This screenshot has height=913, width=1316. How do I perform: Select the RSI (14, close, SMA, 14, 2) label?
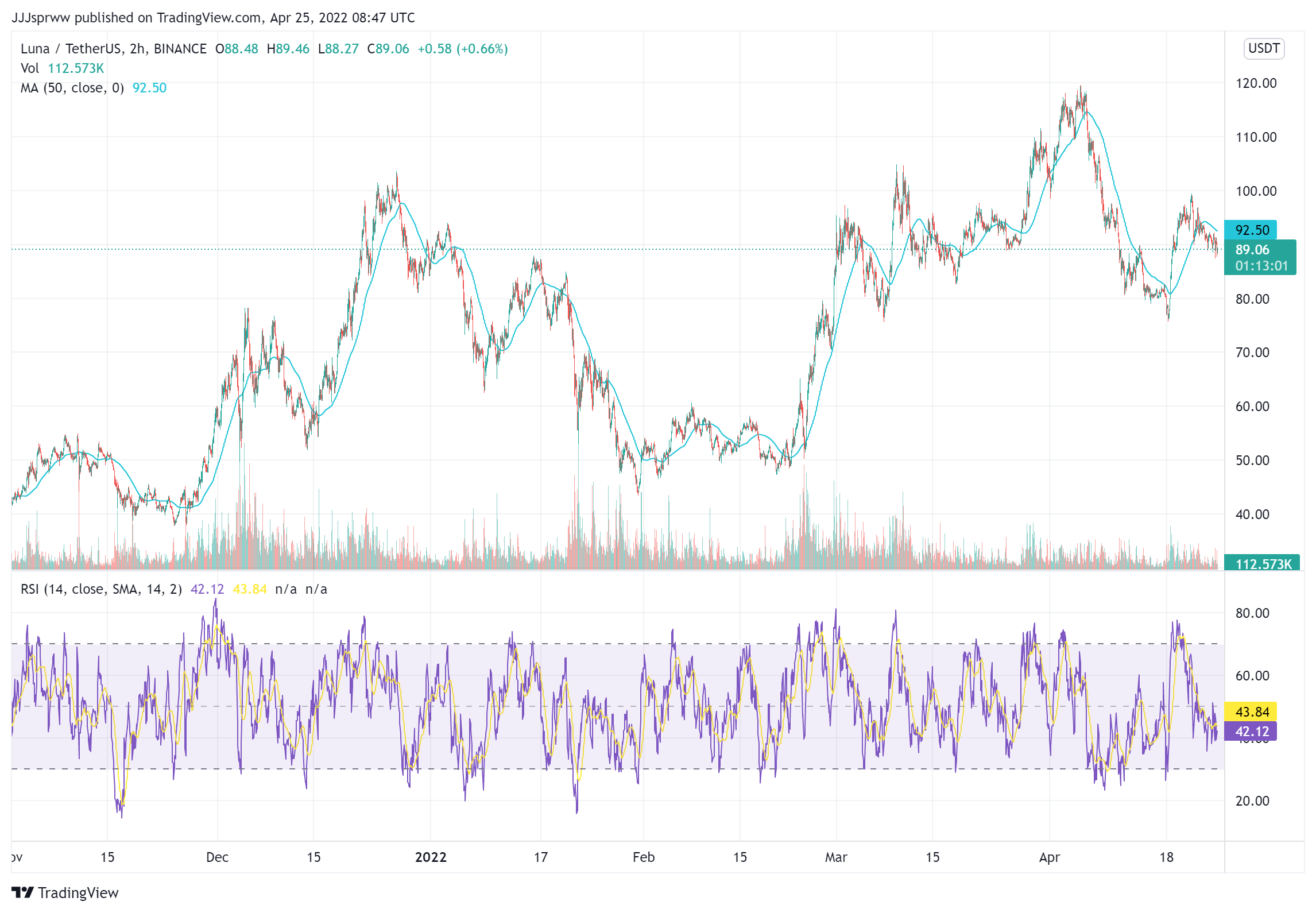101,589
